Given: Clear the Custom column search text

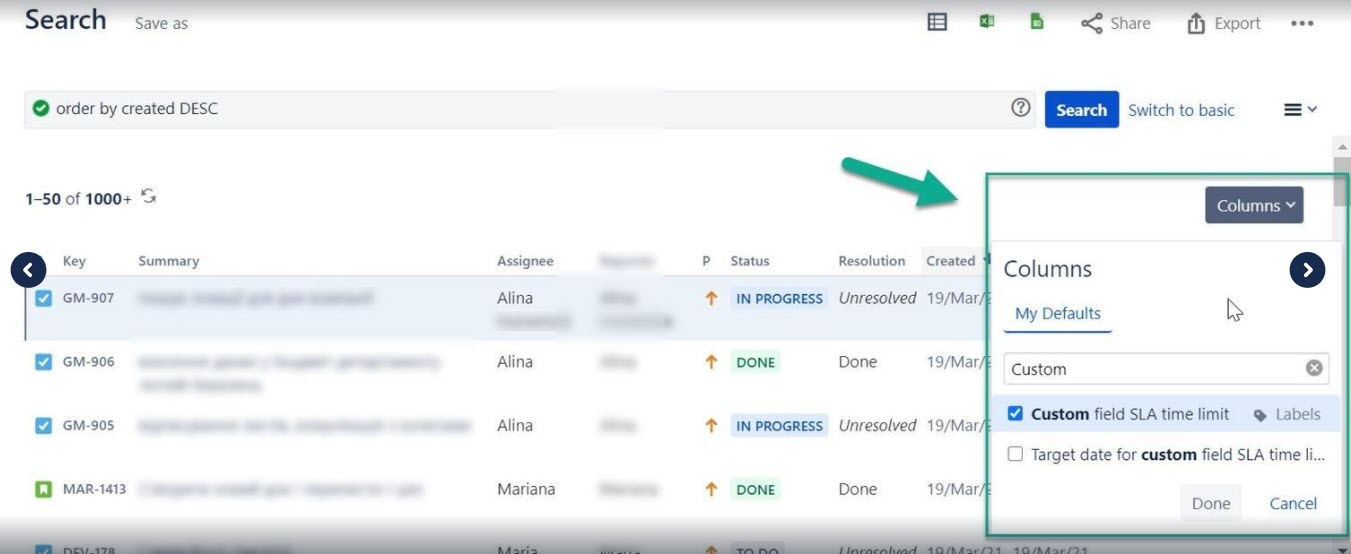Looking at the screenshot, I should (x=1314, y=368).
